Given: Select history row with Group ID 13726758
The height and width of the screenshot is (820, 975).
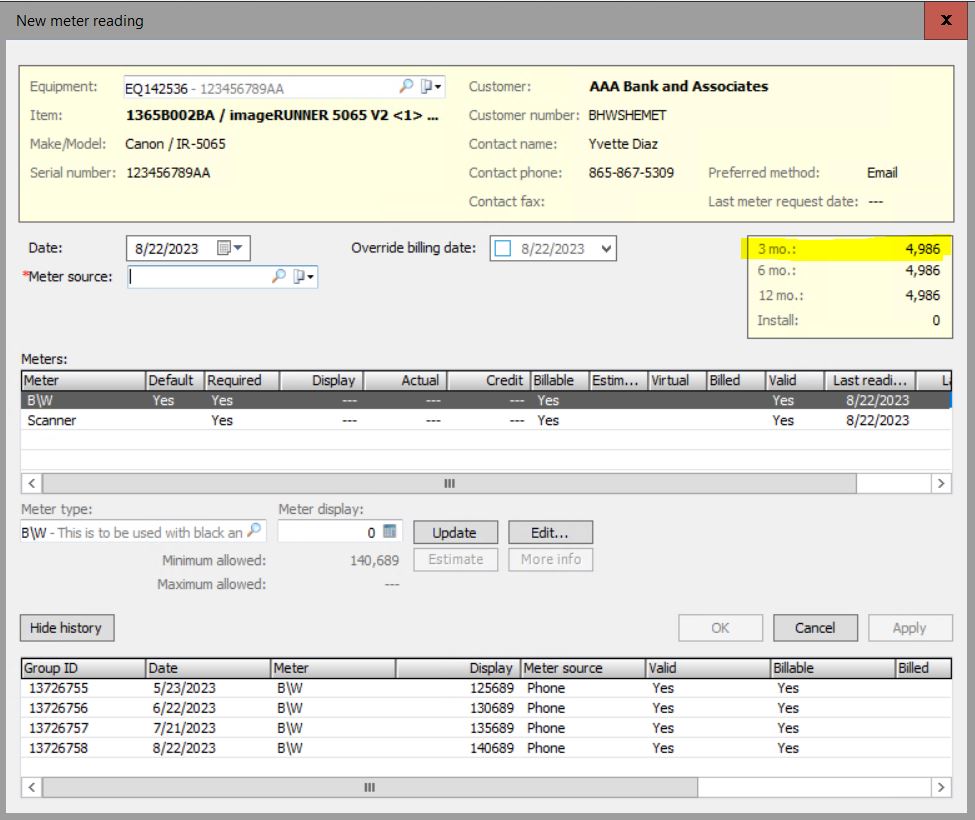Looking at the screenshot, I should 486,748.
